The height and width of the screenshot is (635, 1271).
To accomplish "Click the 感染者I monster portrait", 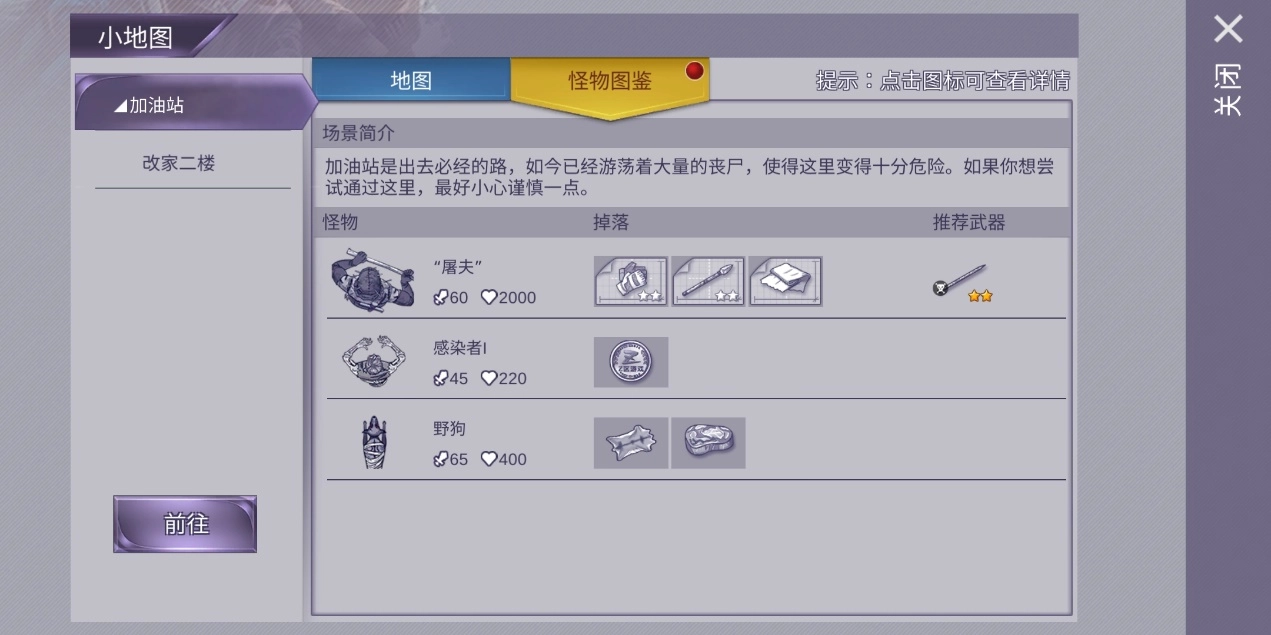I will coord(373,361).
